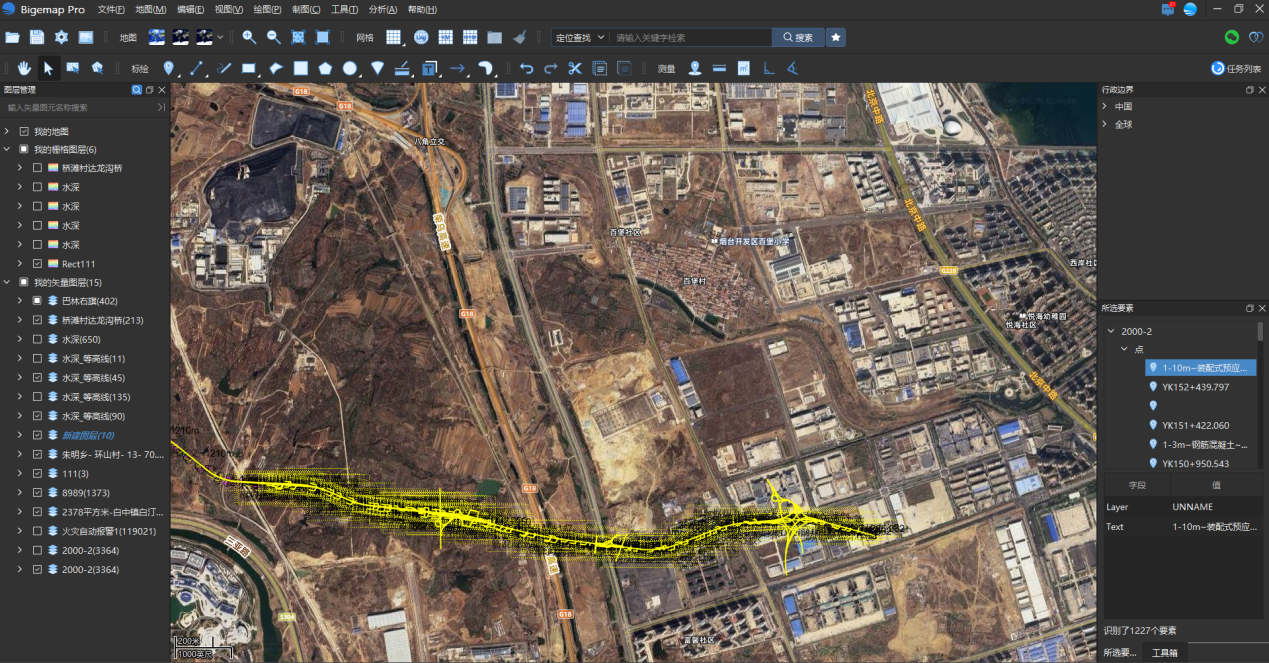Collapse 我的栅格图层(6) group

tap(7, 149)
